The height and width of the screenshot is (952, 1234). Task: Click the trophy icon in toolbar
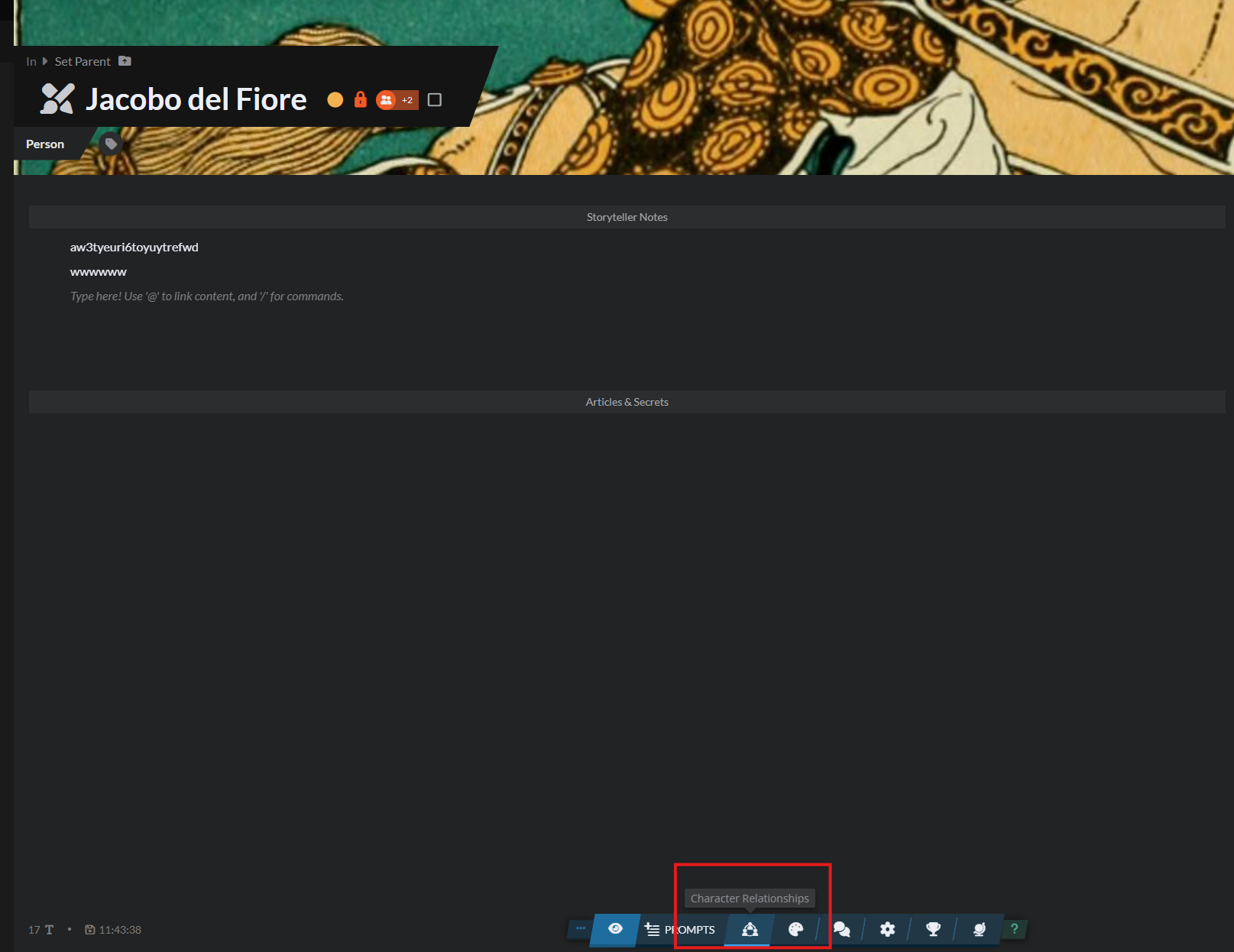point(933,929)
